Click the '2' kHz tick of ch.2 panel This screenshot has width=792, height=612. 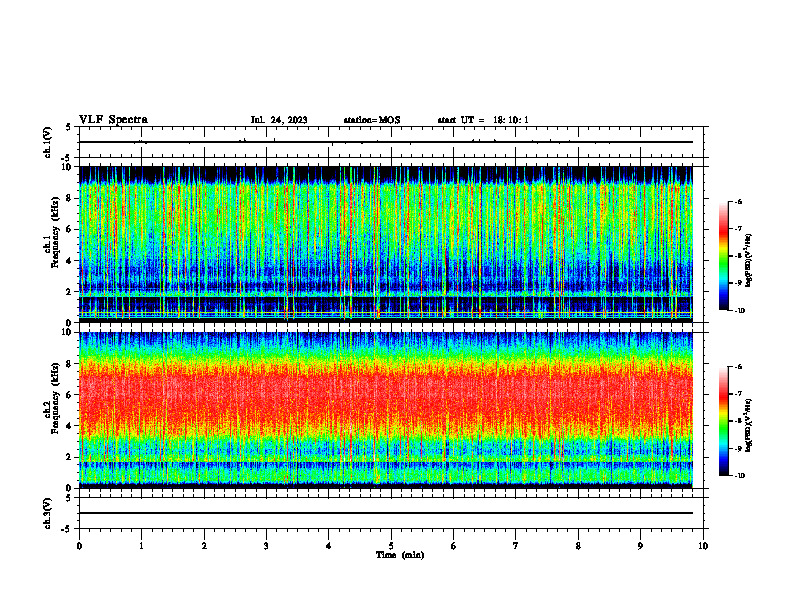click(x=69, y=457)
